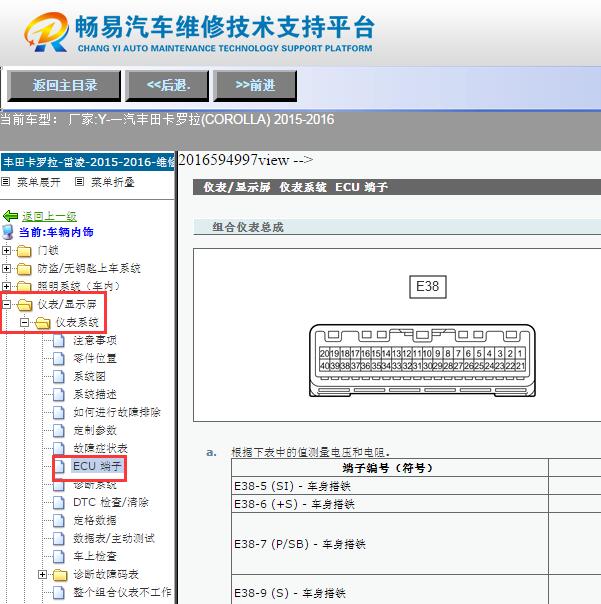Viewport: 601px width, 604px height.
Task: Expand the 门锁 folder node
Action: [x=6, y=250]
